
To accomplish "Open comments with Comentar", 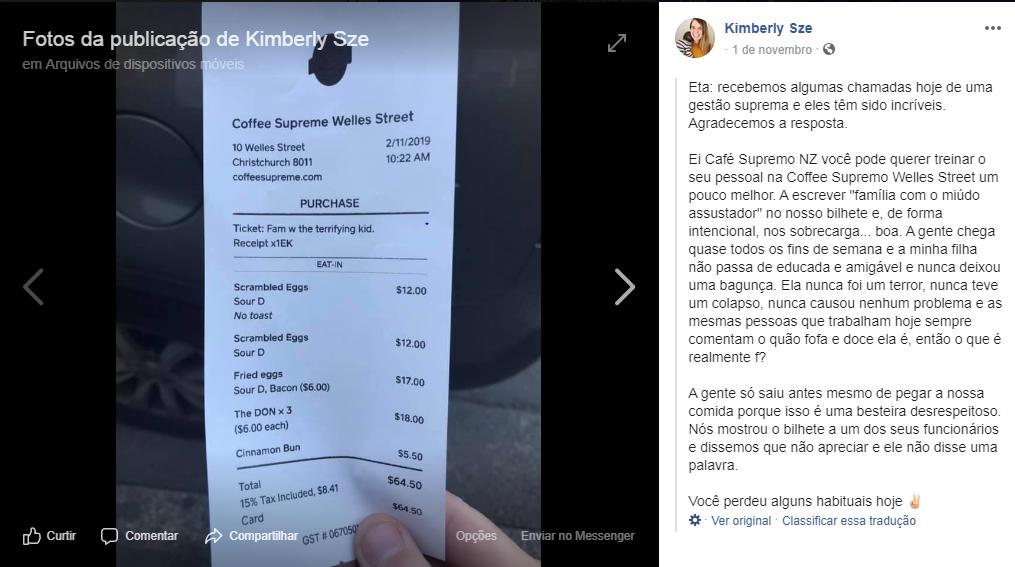I will 139,536.
